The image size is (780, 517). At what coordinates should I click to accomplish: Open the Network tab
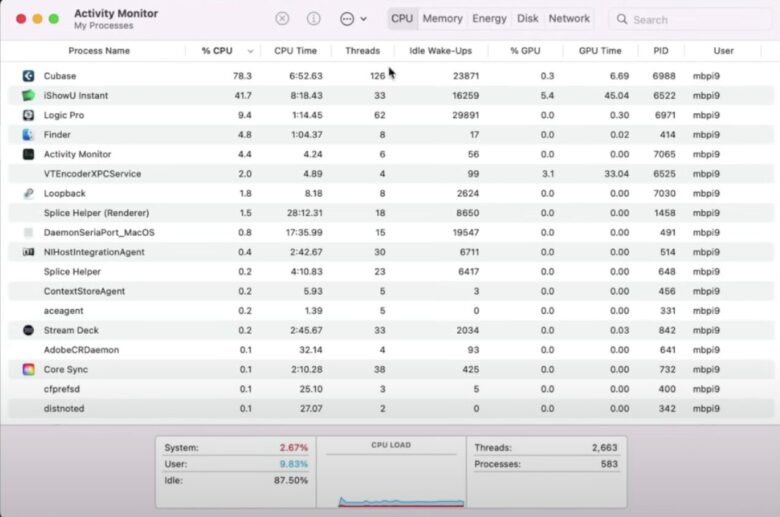[569, 19]
